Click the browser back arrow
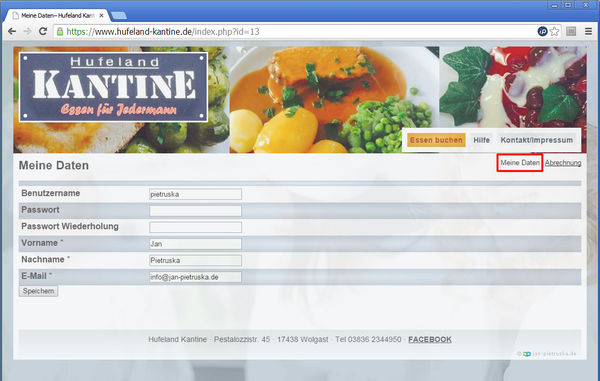 [x=12, y=31]
